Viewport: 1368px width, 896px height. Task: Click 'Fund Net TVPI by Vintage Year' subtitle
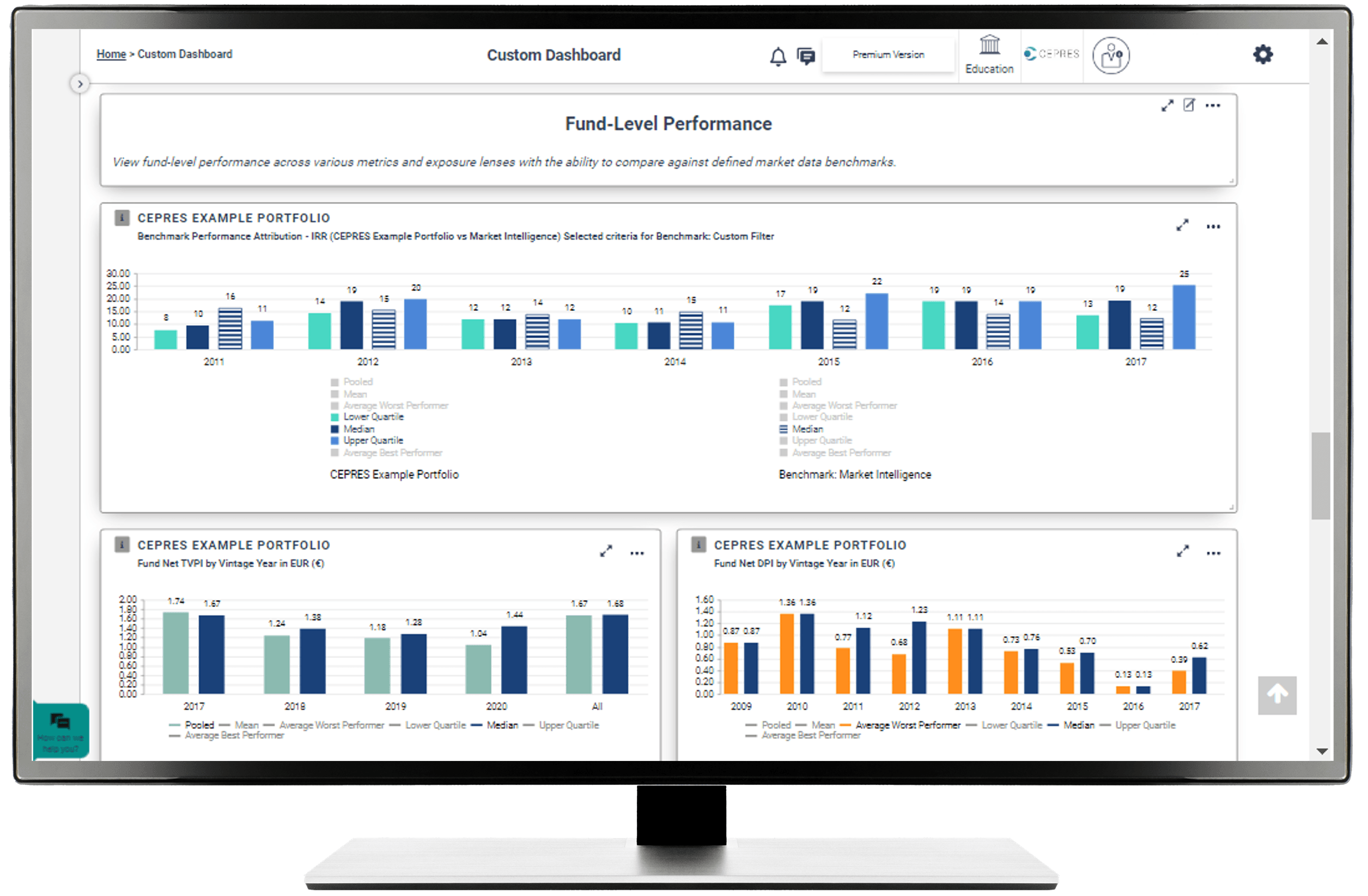(231, 564)
